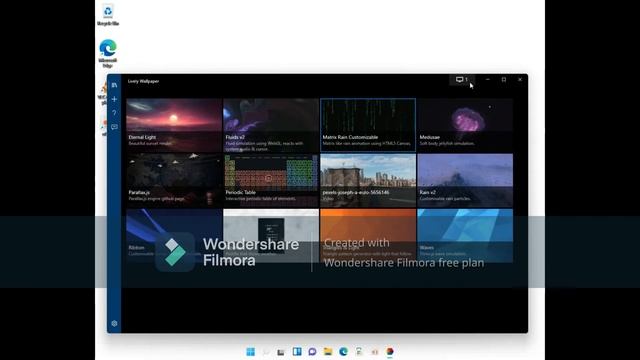Select the Rain v2 wallpaper

point(465,180)
